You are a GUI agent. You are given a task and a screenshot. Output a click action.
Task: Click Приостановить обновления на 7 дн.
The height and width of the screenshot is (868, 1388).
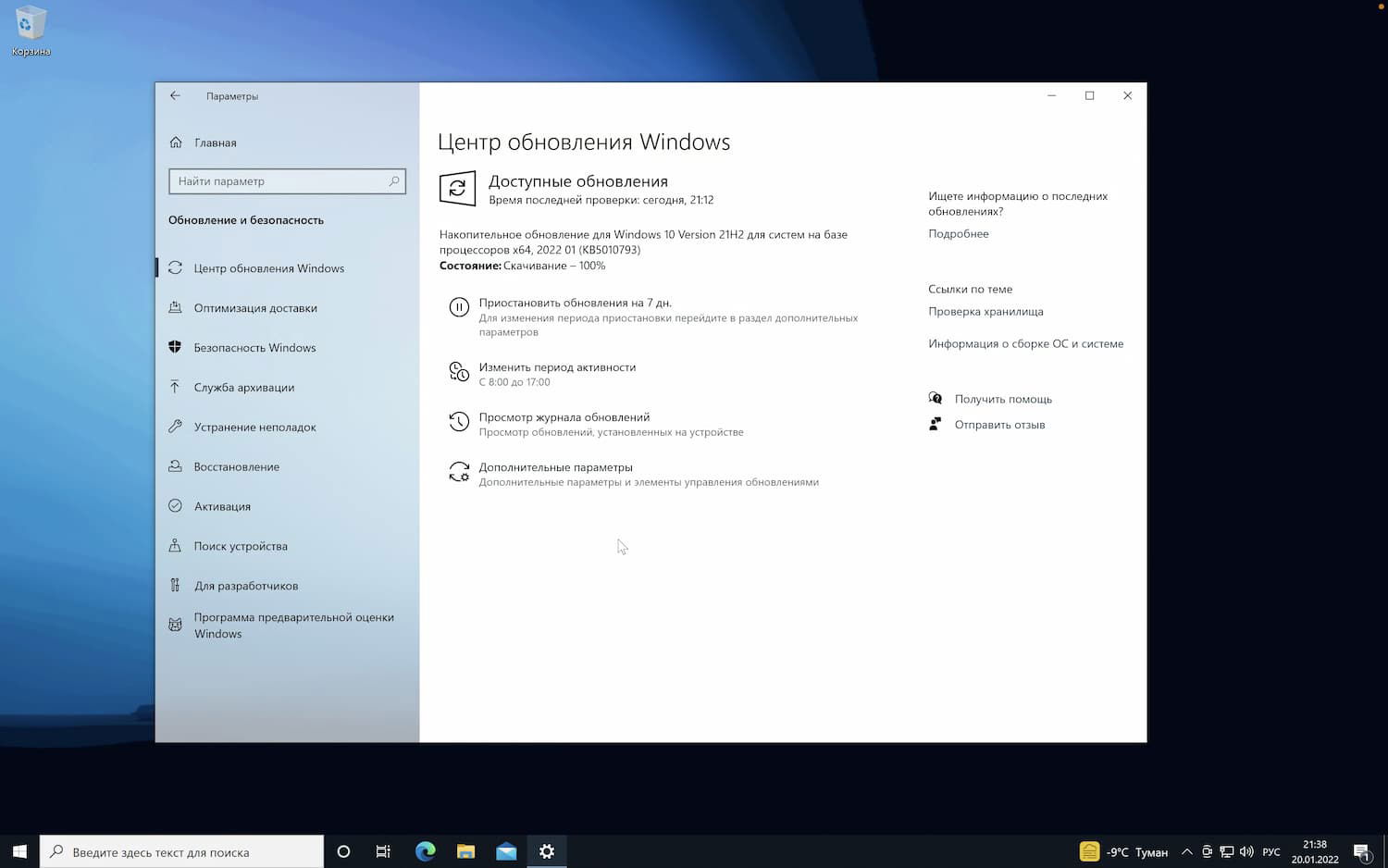(575, 303)
